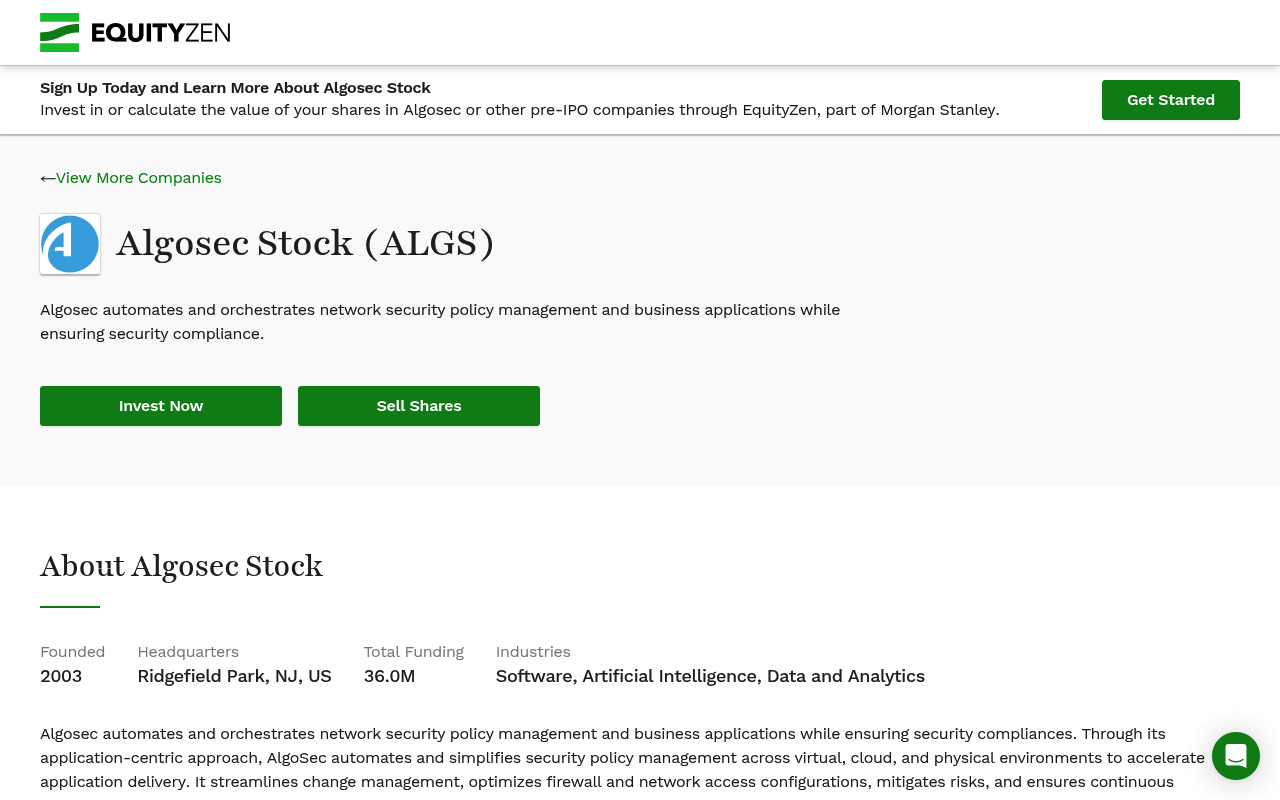Click the Total Funding label
This screenshot has height=800, width=1280.
(x=414, y=652)
